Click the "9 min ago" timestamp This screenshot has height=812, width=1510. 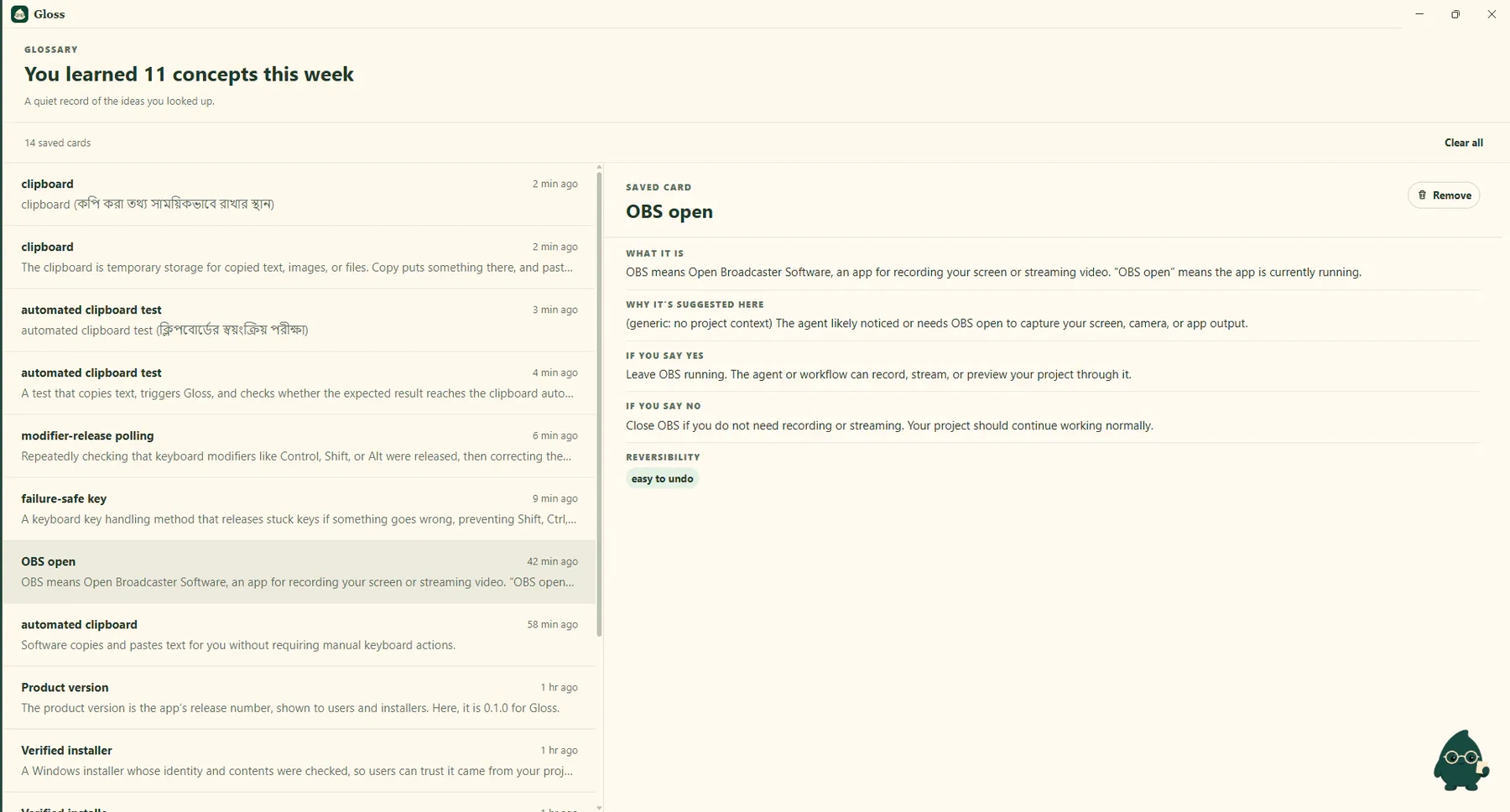[x=555, y=499]
